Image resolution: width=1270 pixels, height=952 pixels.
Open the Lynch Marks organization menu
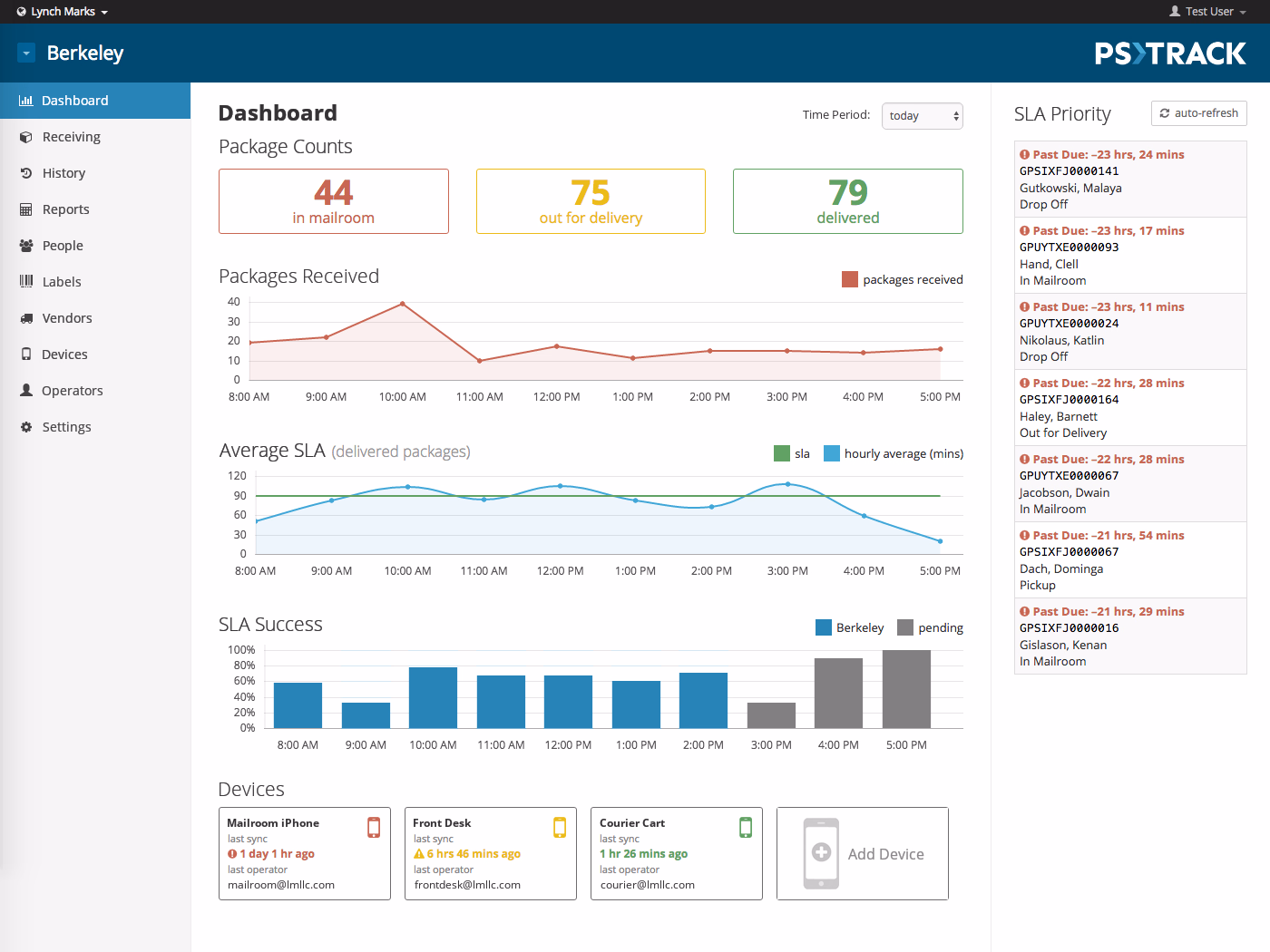pyautogui.click(x=63, y=12)
